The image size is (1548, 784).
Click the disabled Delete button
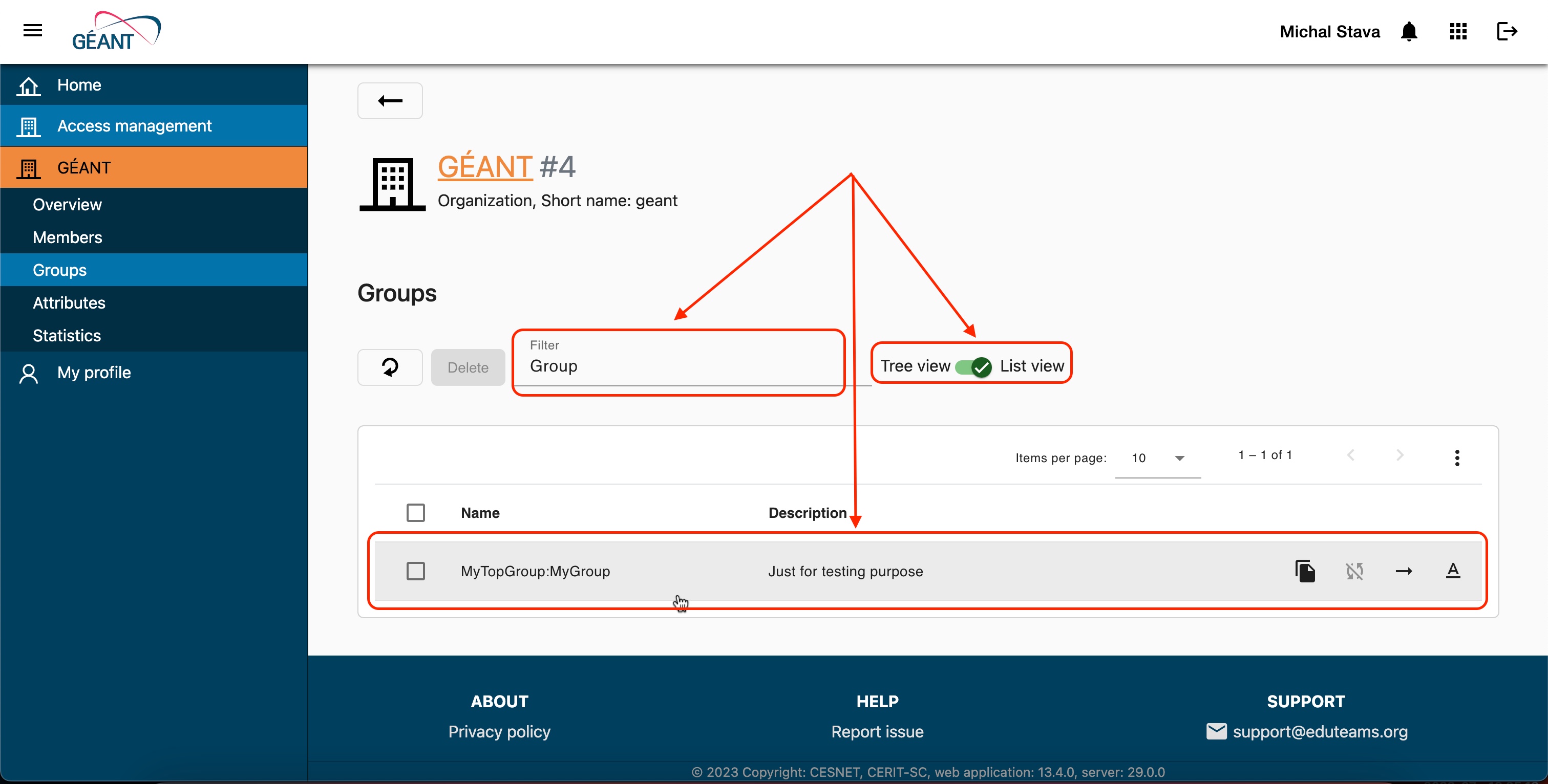468,367
